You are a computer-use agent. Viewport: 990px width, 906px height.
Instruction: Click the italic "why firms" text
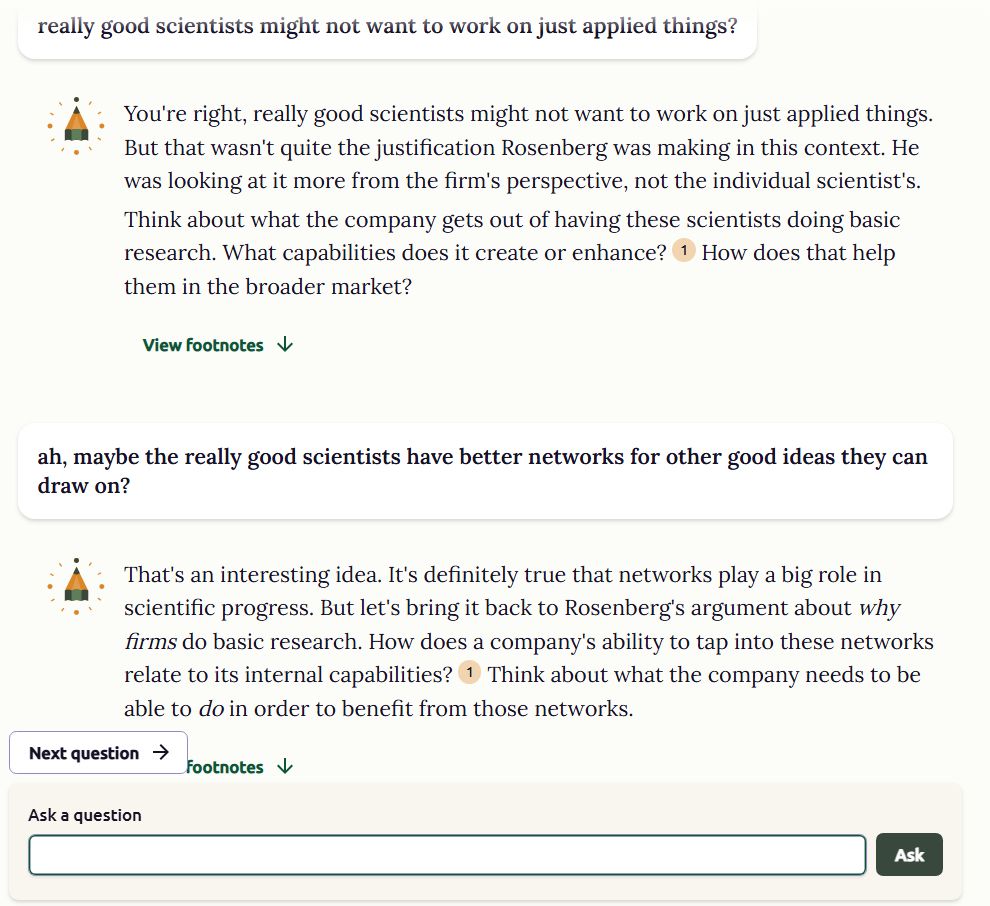click(x=880, y=608)
